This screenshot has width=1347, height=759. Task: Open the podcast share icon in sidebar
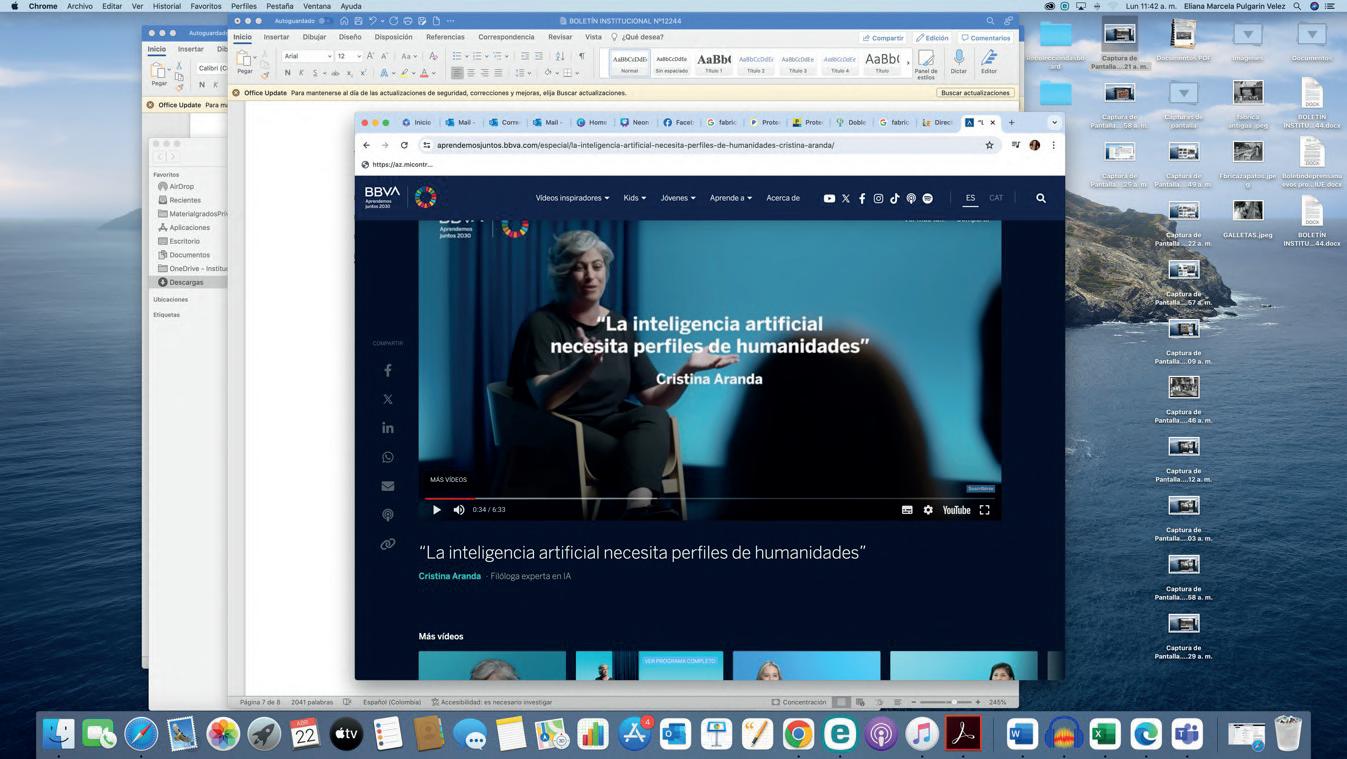(388, 515)
